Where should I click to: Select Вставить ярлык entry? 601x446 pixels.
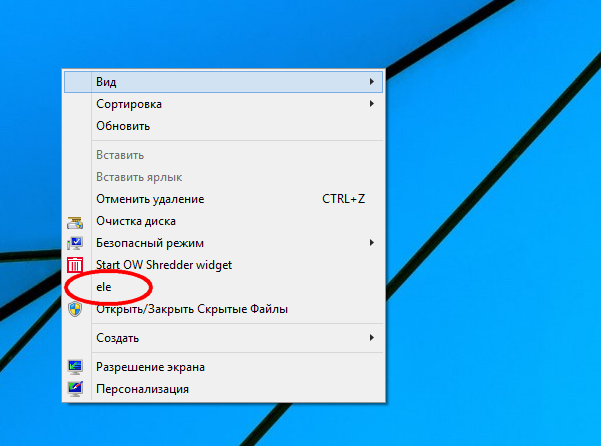coord(223,177)
